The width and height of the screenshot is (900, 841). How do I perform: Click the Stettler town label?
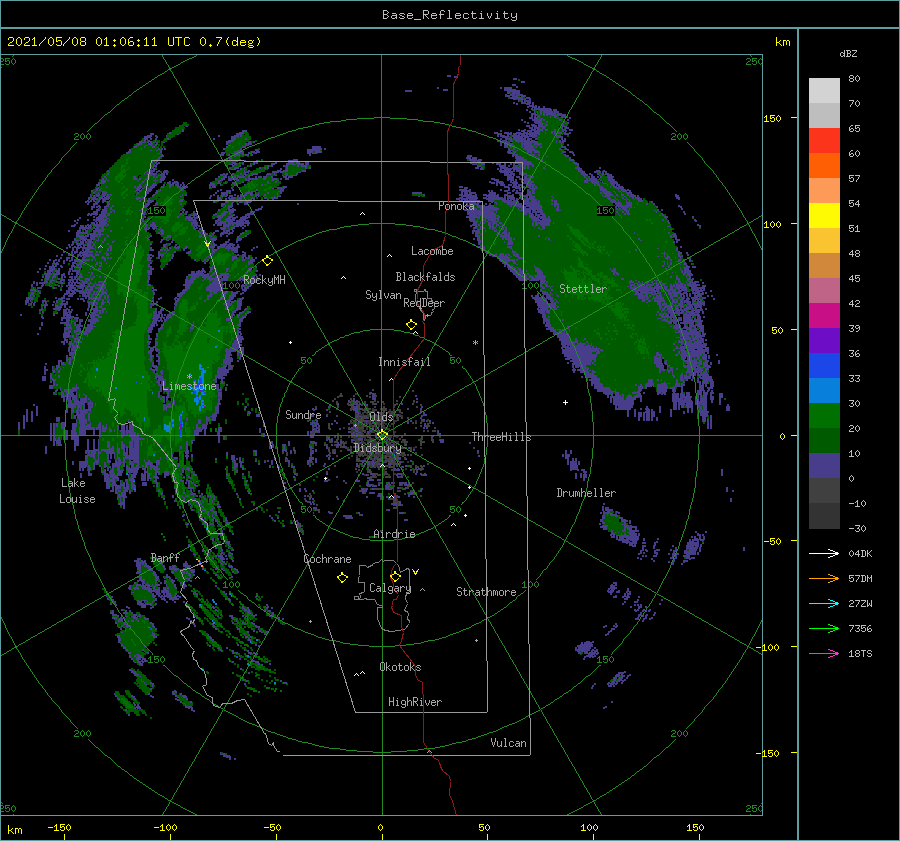pos(583,289)
